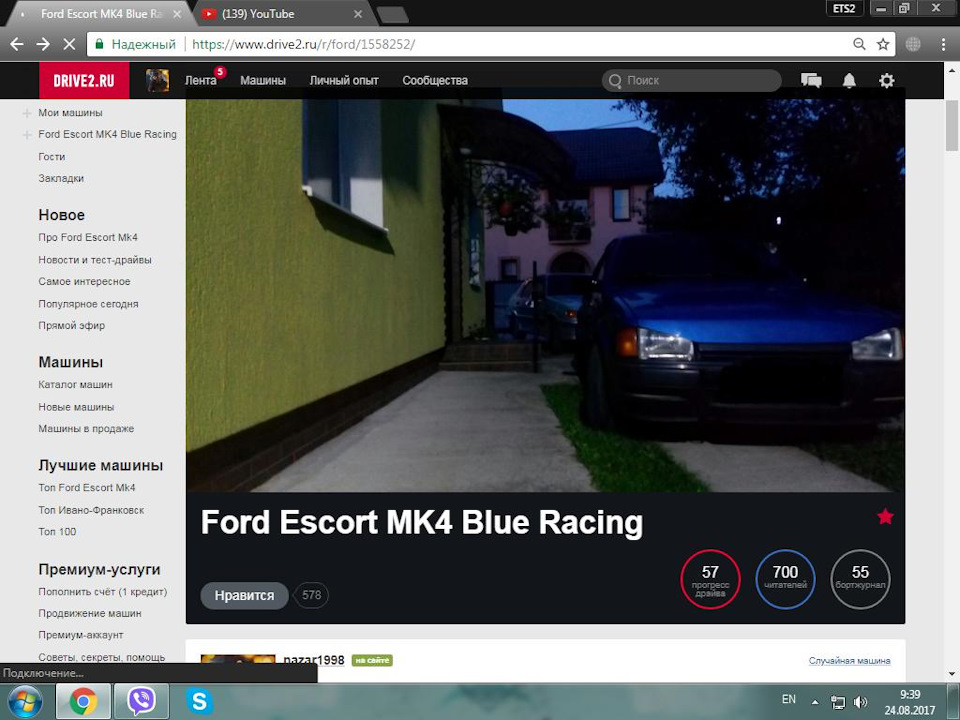Viewport: 960px width, 720px height.
Task: Show hidden tray icons
Action: pos(815,702)
